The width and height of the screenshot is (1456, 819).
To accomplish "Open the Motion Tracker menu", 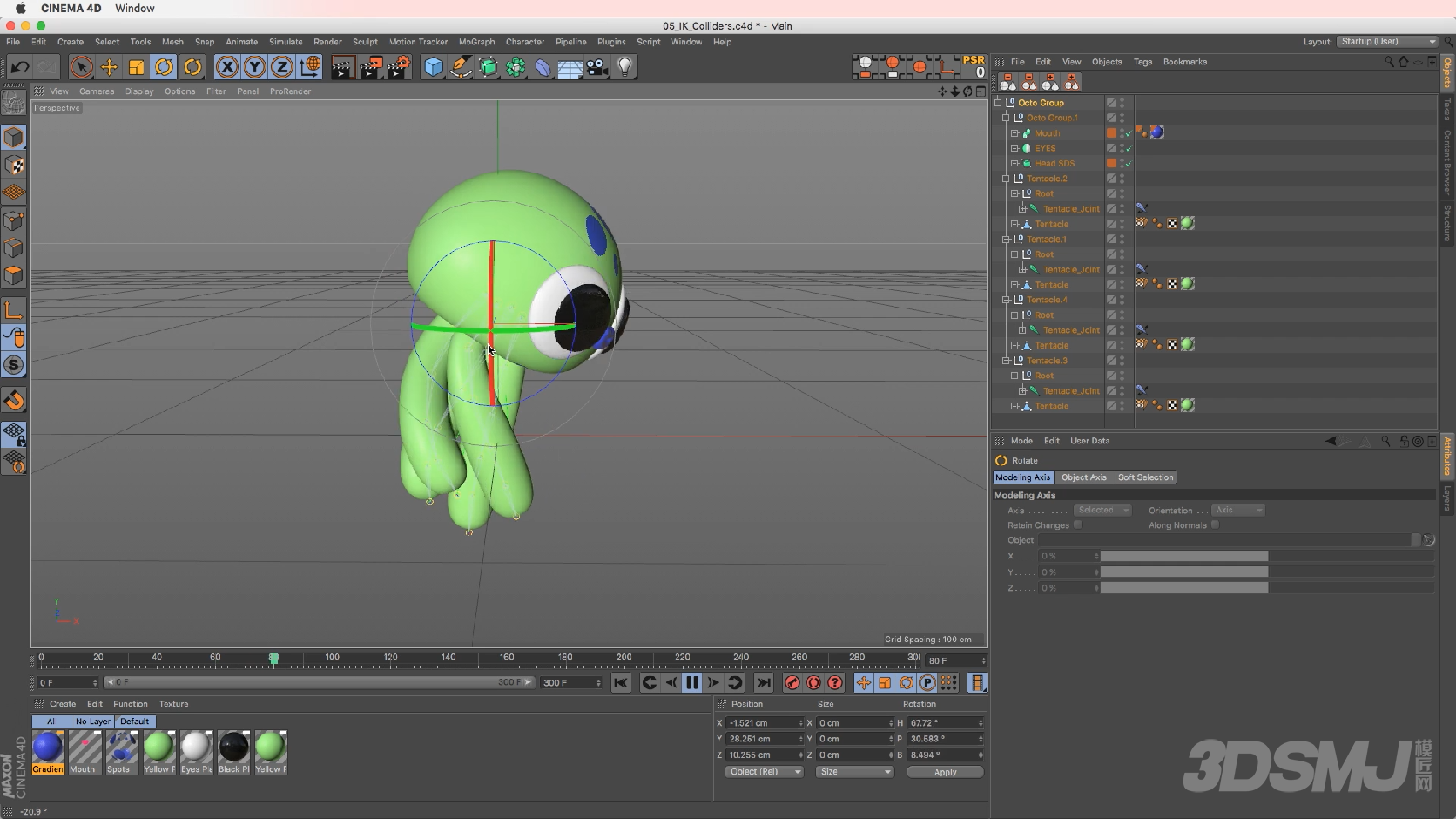I will click(x=418, y=42).
